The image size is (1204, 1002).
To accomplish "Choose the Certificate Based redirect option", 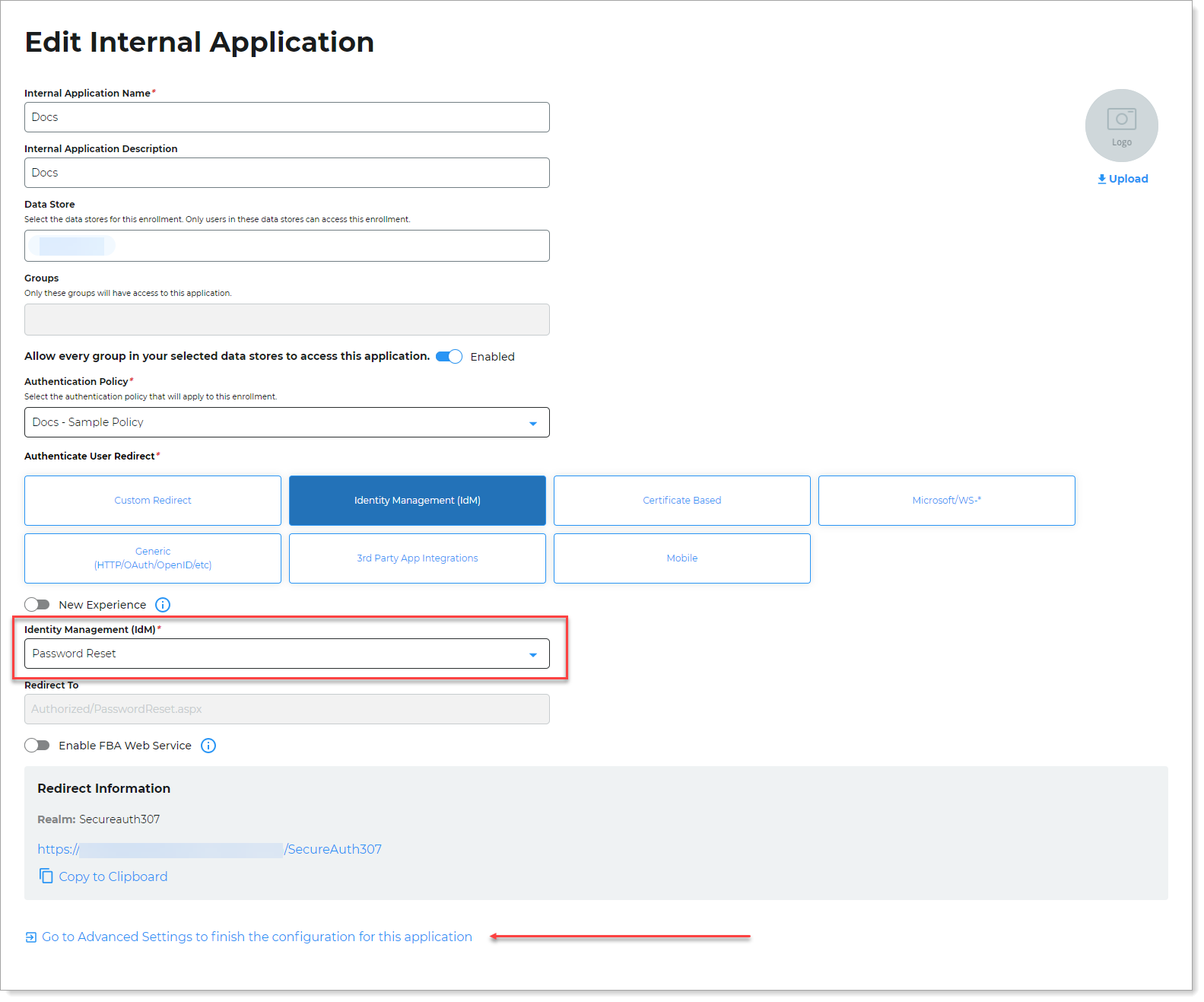I will 681,501.
